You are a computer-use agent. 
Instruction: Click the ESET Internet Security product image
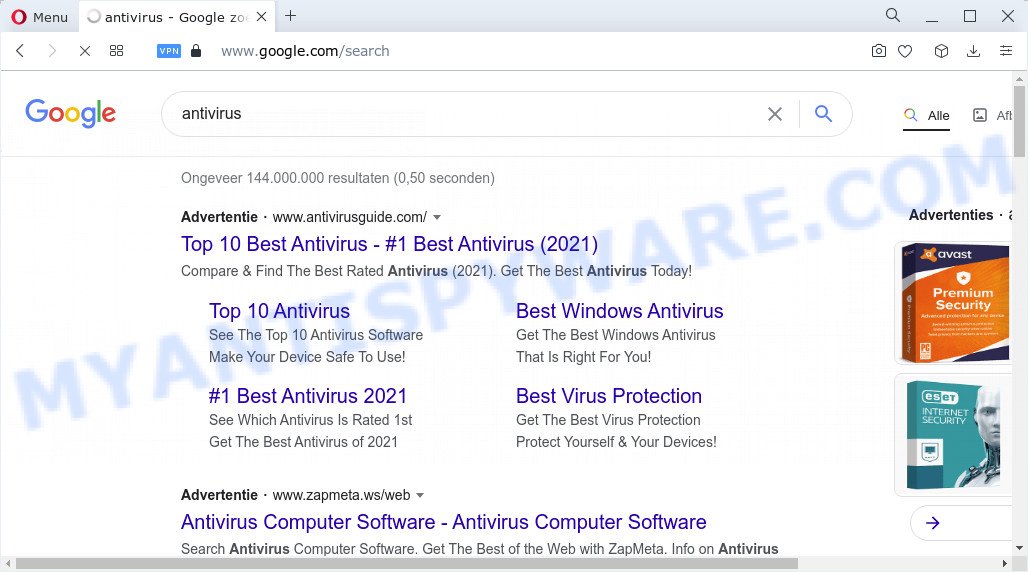pos(955,434)
